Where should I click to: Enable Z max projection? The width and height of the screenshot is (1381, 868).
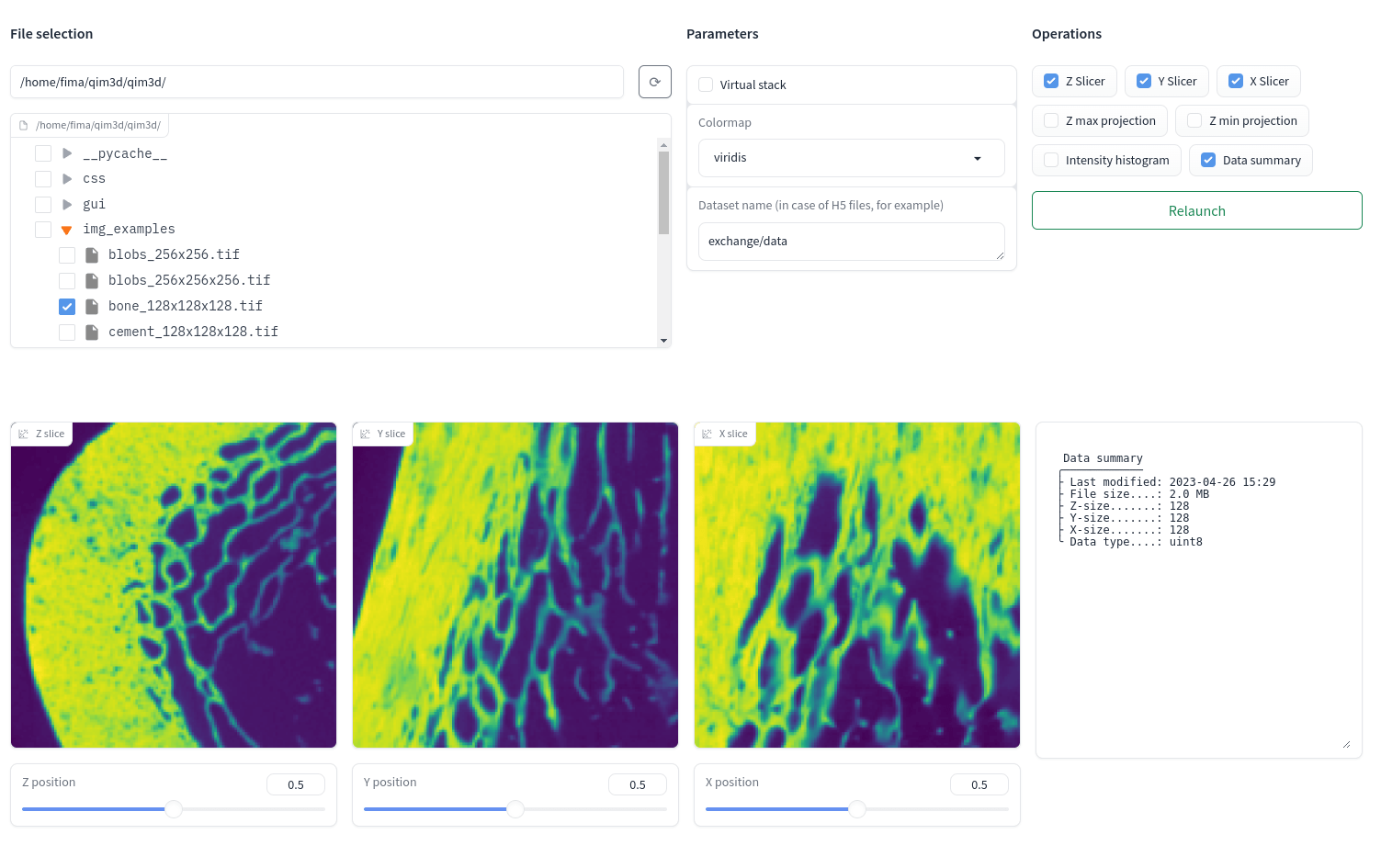coord(1051,120)
